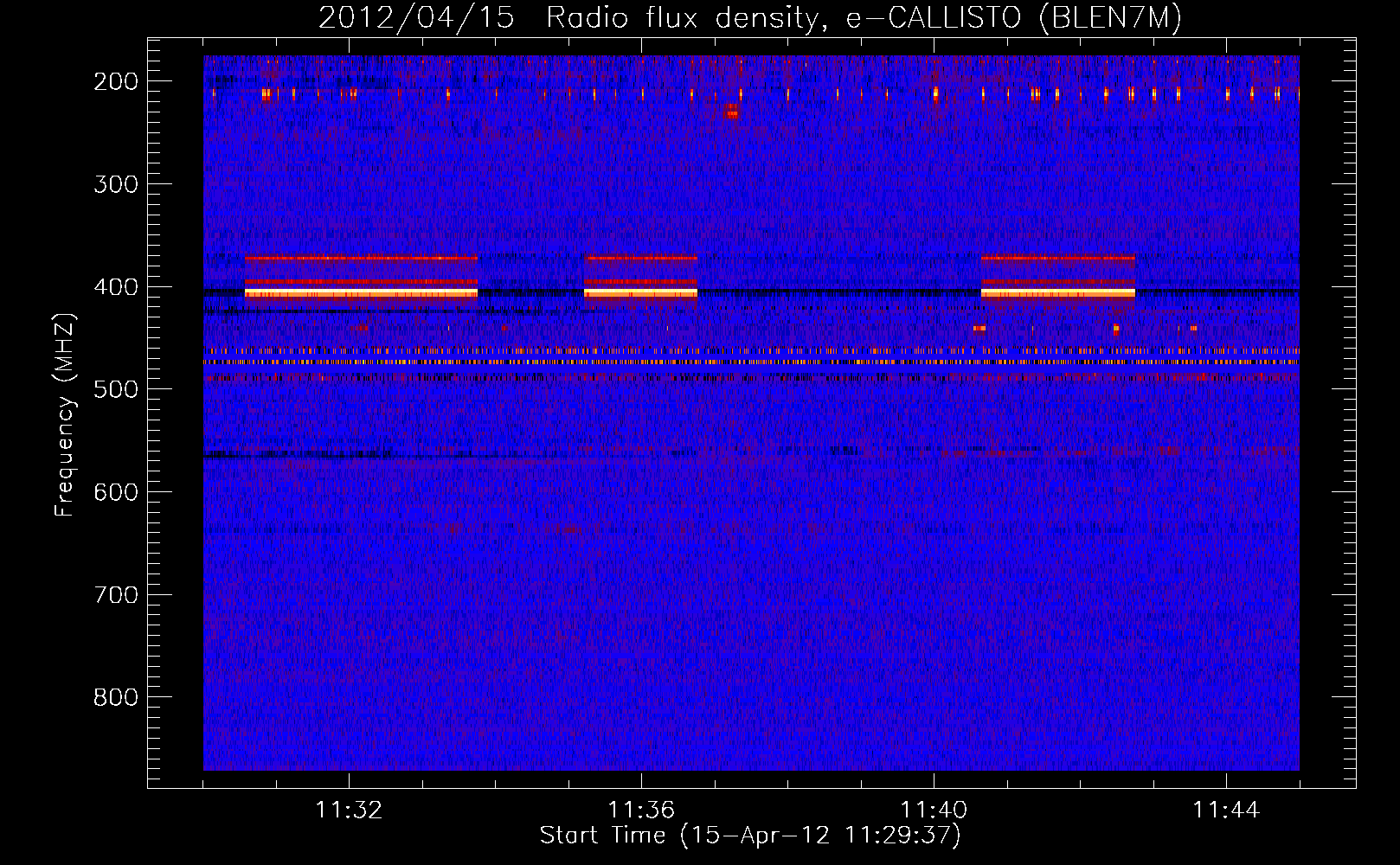Image resolution: width=1400 pixels, height=865 pixels.
Task: Click the 400 frequency tick label
Action: click(115, 287)
